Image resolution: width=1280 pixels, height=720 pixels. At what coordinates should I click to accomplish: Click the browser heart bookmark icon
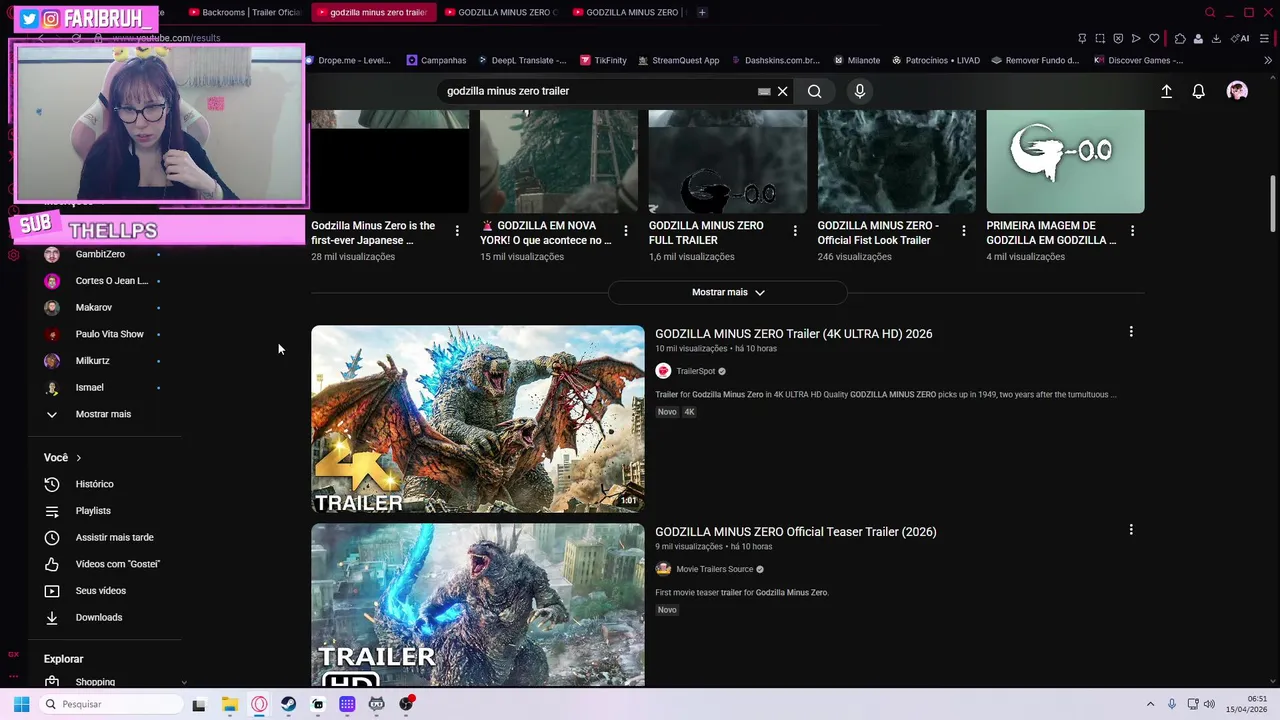(1154, 38)
